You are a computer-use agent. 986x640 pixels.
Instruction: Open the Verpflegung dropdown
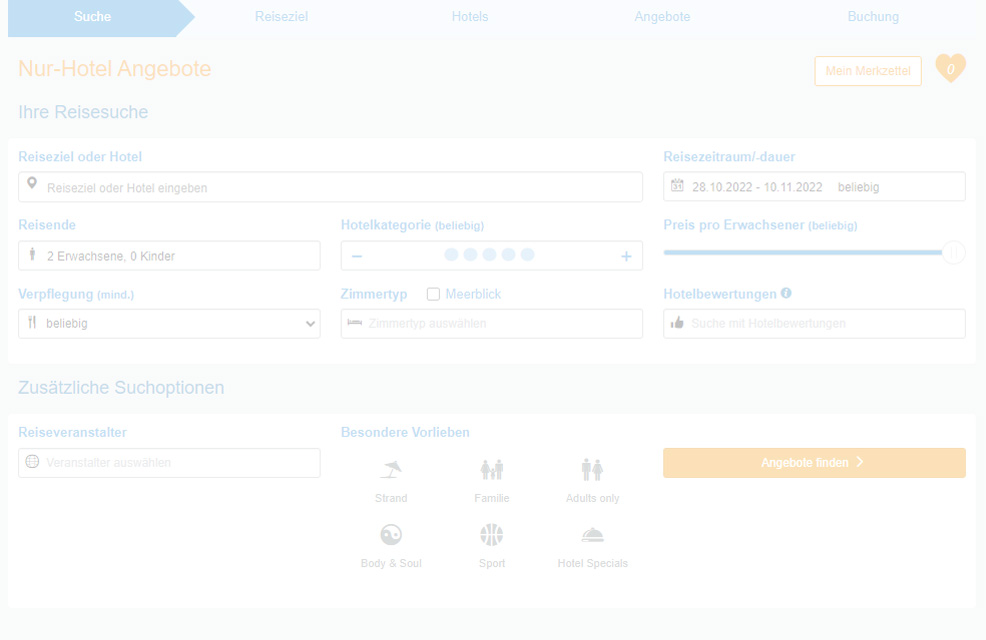[169, 324]
